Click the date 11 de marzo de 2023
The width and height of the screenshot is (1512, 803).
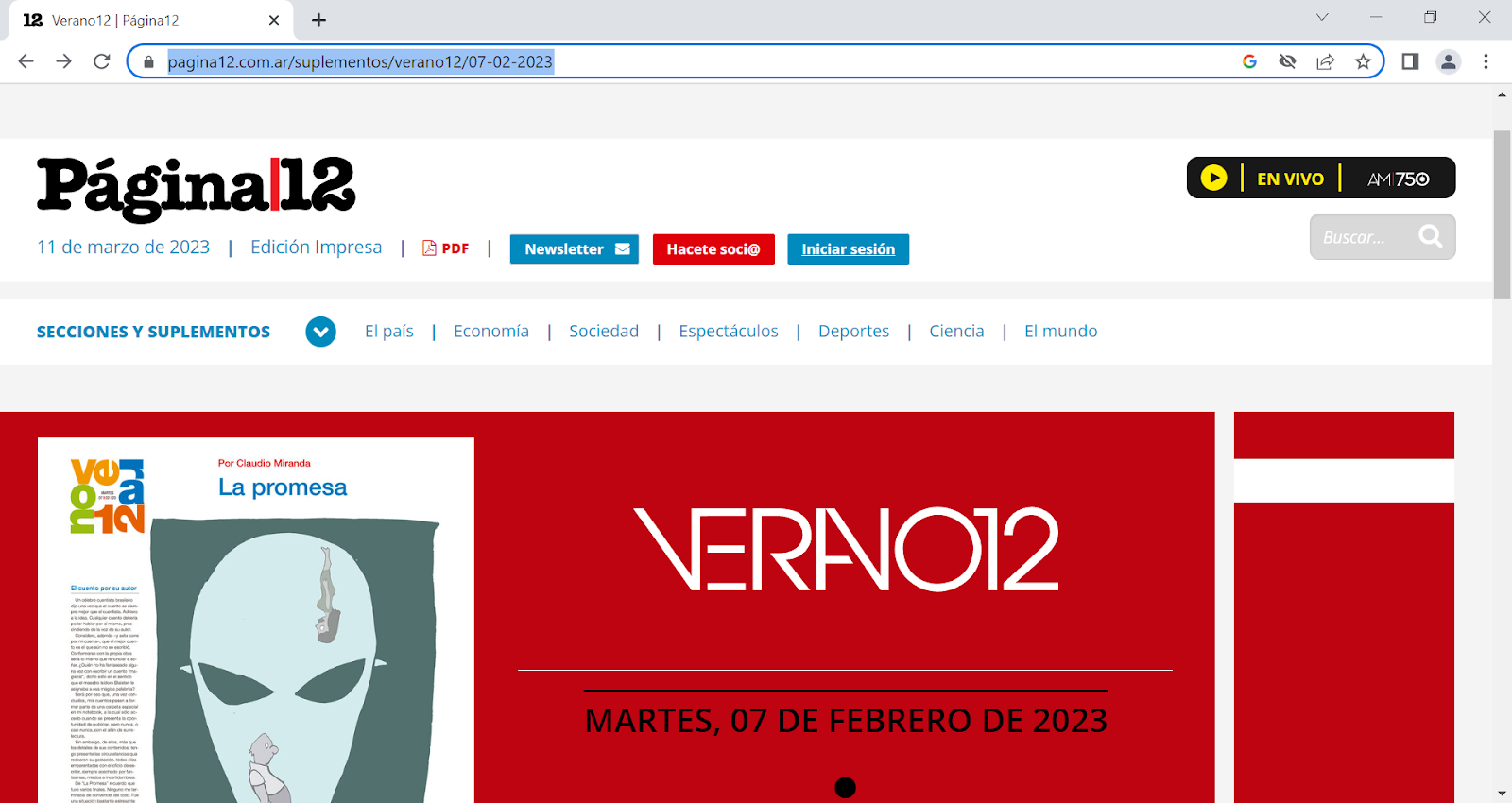pyautogui.click(x=123, y=248)
